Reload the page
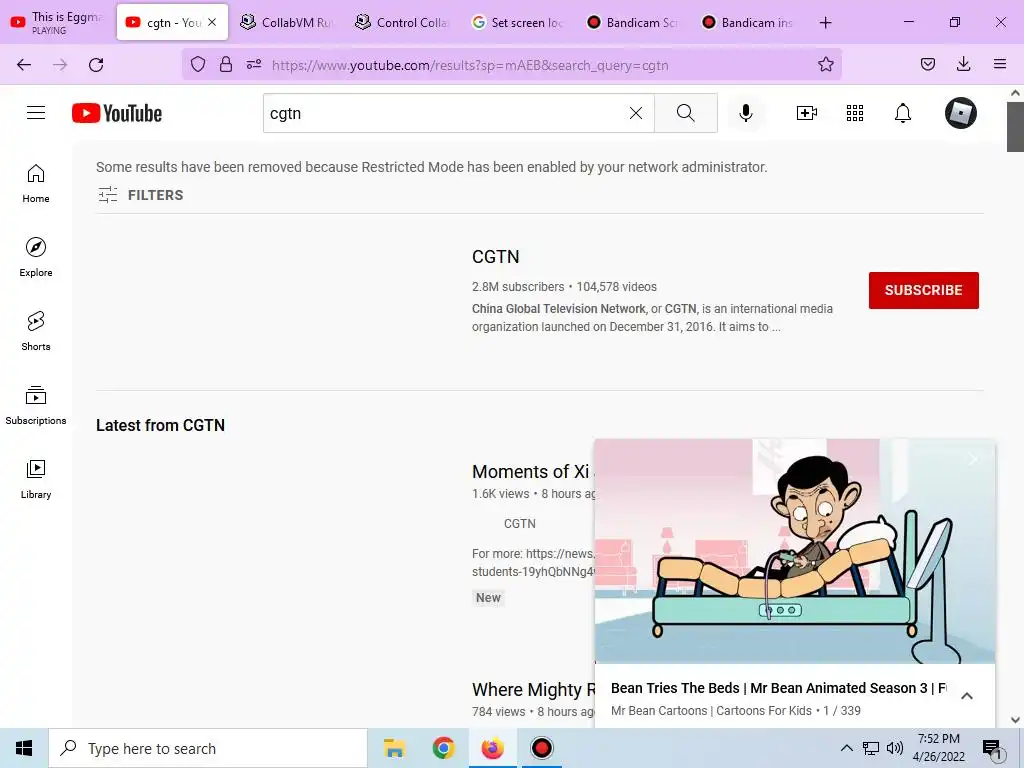Image resolution: width=1024 pixels, height=768 pixels. (x=96, y=65)
